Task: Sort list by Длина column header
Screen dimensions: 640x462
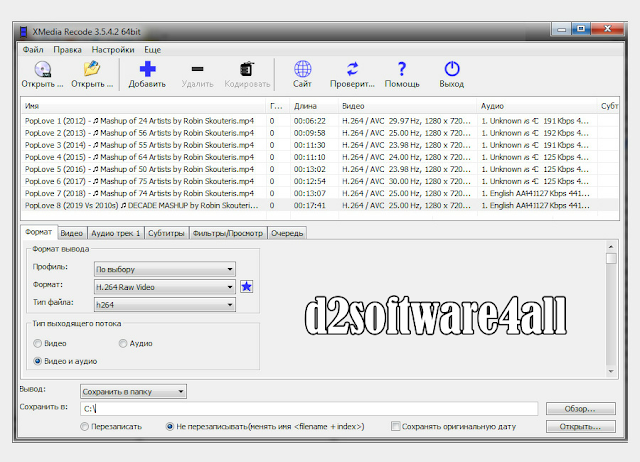Action: [314, 106]
